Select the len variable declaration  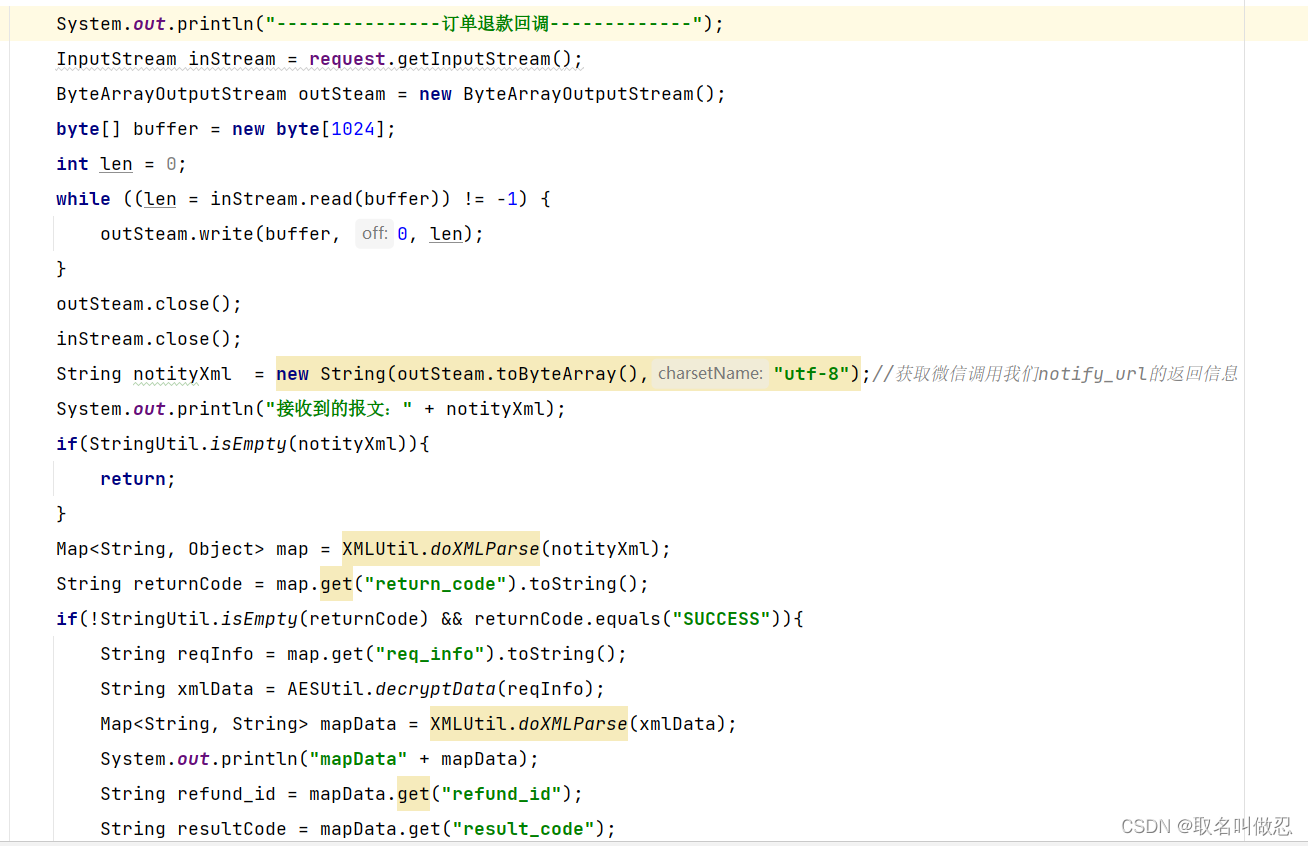pyautogui.click(x=116, y=163)
